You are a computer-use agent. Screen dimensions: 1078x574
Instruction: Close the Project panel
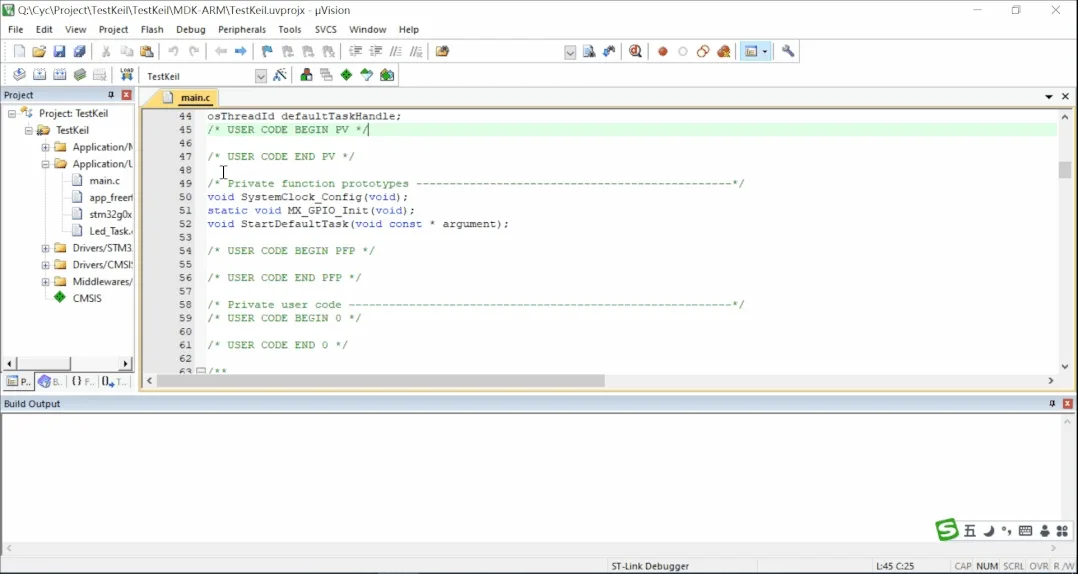coord(126,95)
